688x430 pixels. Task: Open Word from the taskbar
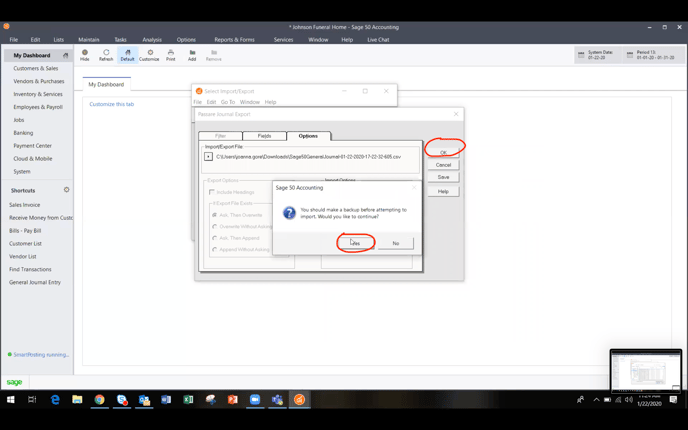pos(166,400)
